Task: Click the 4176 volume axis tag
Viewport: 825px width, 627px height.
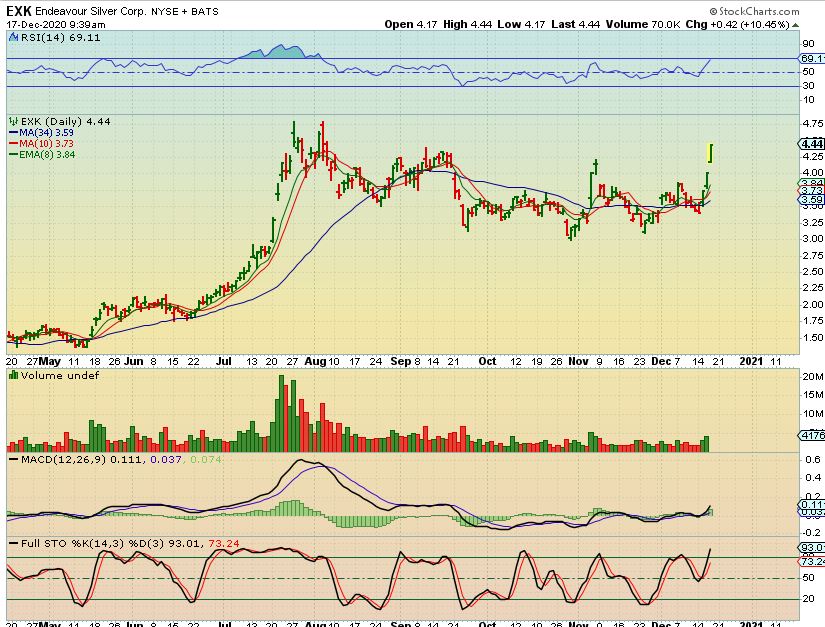Action: (811, 435)
